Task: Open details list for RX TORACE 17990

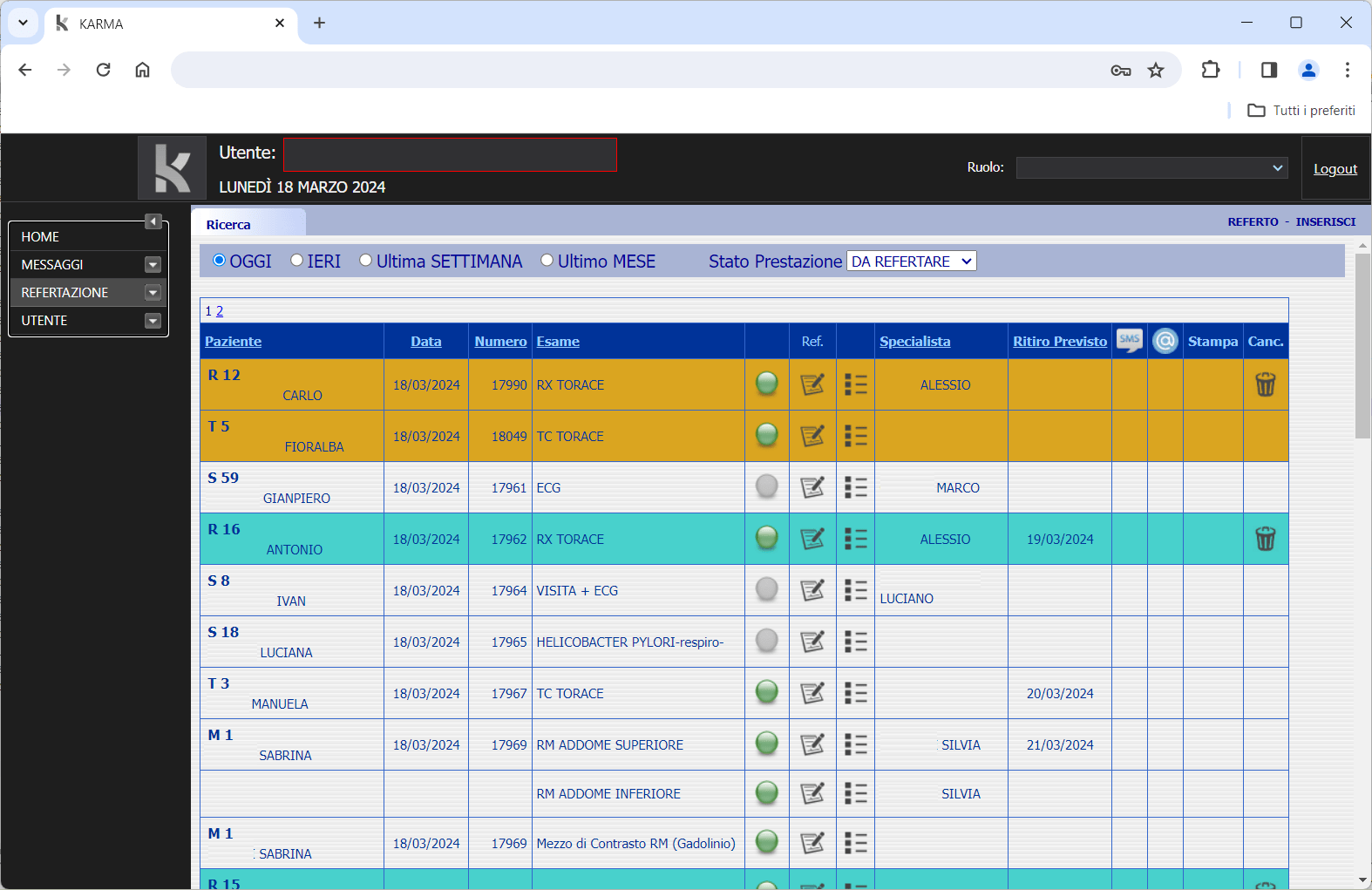Action: click(856, 384)
